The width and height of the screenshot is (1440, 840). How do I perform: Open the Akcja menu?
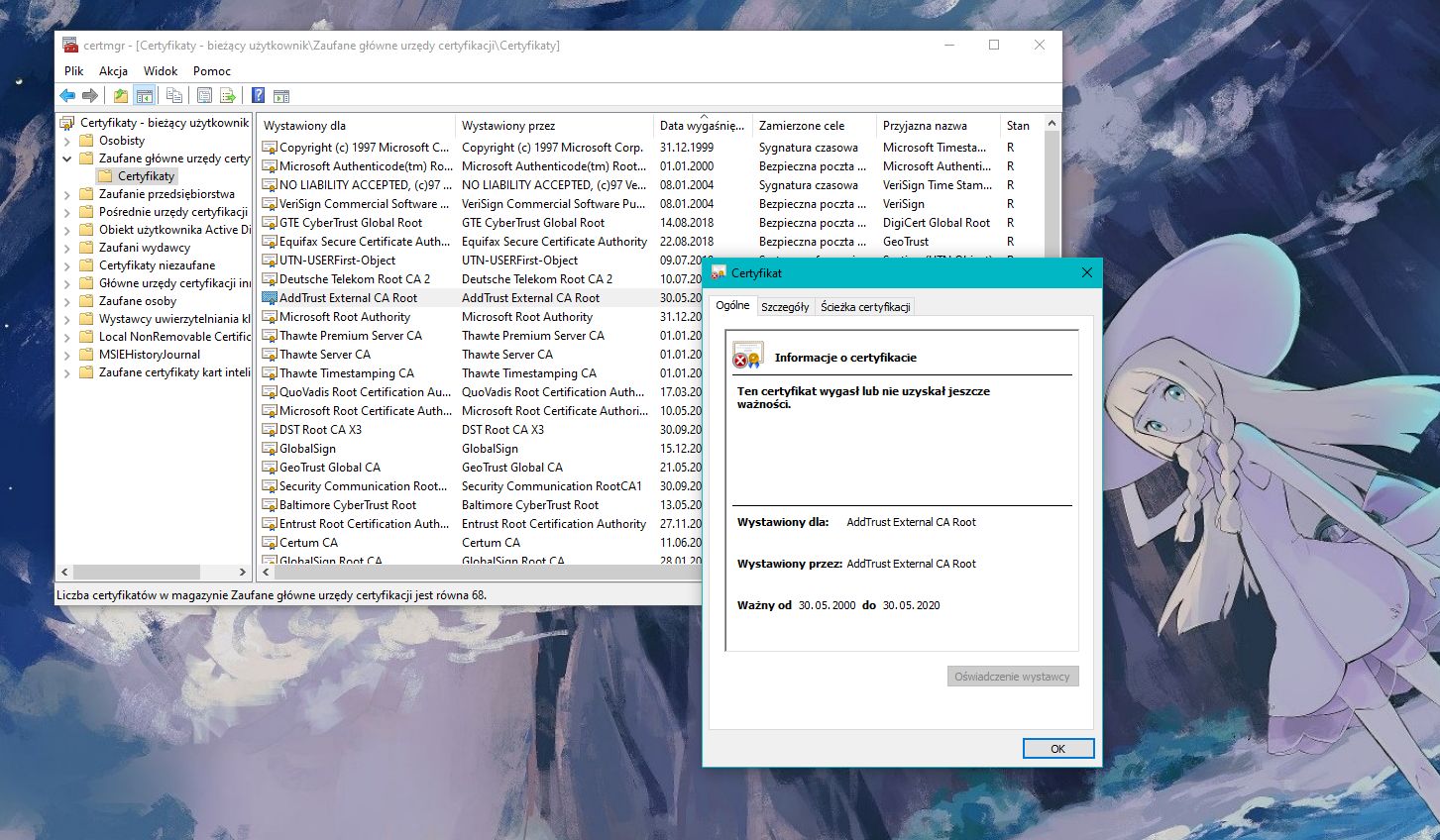(x=113, y=71)
